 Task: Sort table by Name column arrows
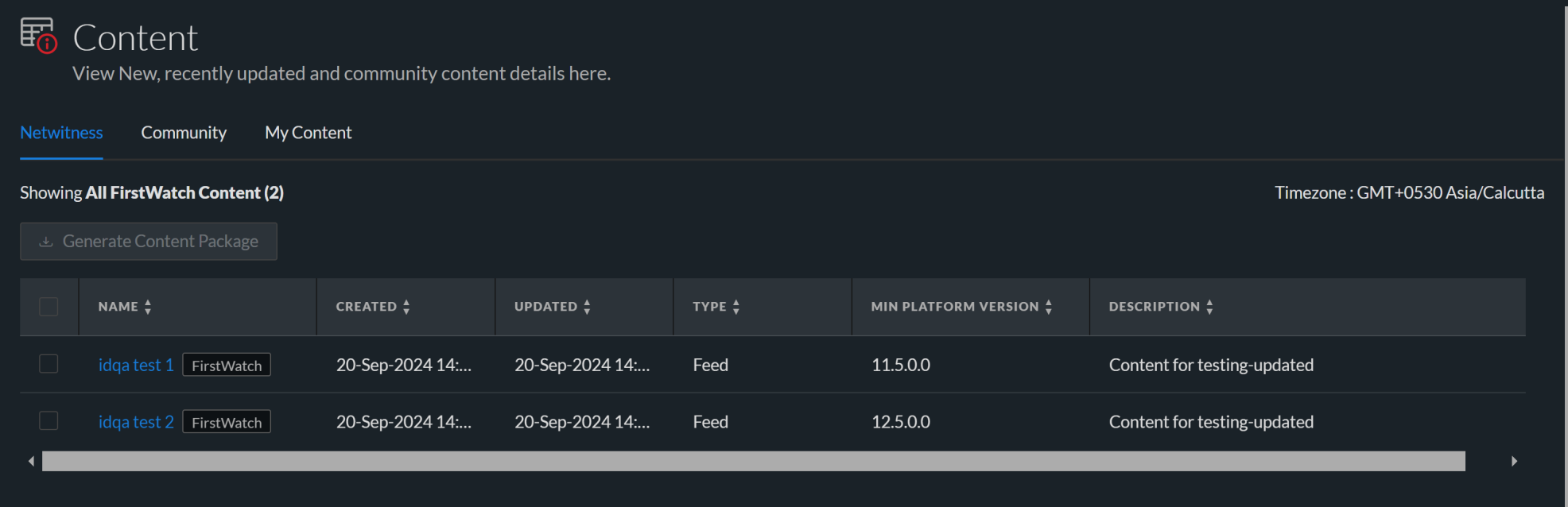pos(148,307)
